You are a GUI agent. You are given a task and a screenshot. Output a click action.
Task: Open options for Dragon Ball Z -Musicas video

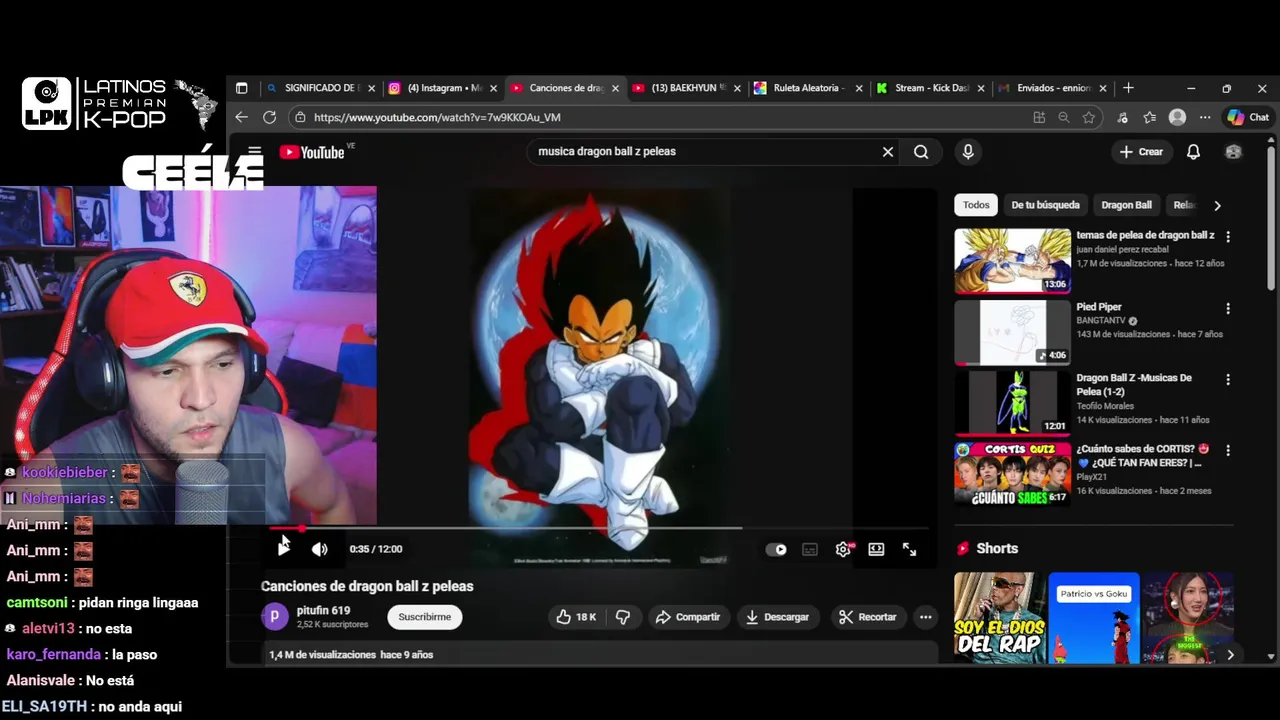point(1228,380)
